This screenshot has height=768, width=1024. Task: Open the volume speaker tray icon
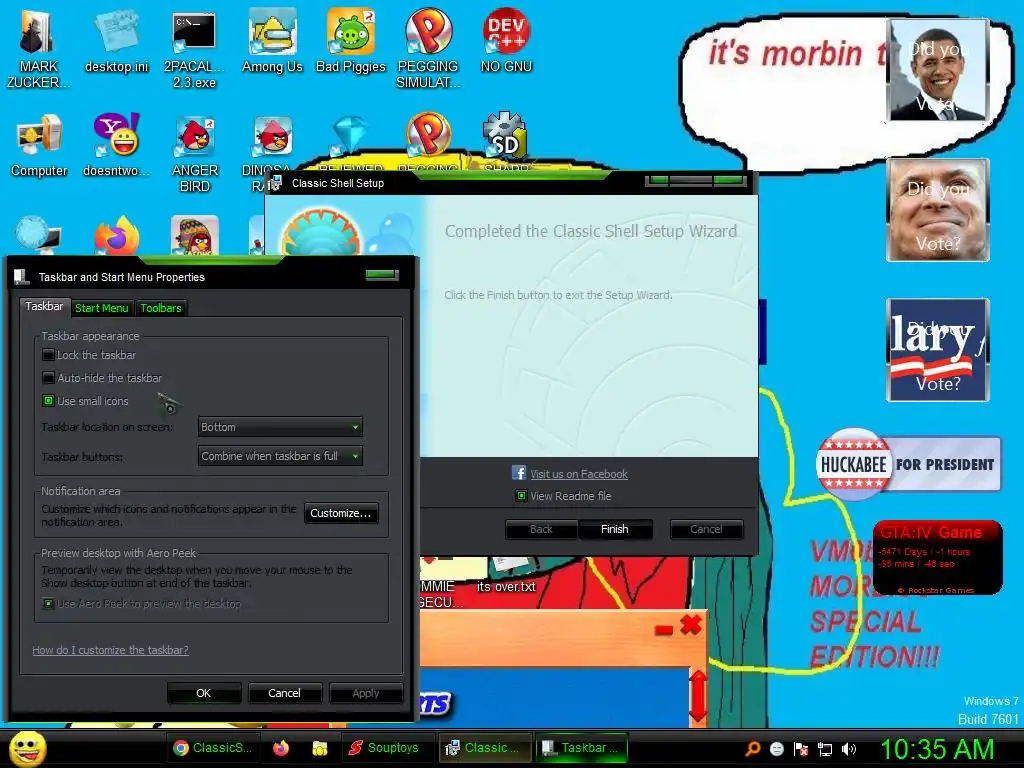[x=849, y=749]
